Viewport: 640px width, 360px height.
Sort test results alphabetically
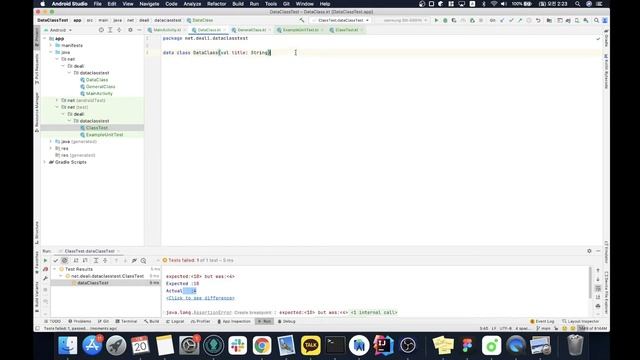pyautogui.click(x=76, y=260)
